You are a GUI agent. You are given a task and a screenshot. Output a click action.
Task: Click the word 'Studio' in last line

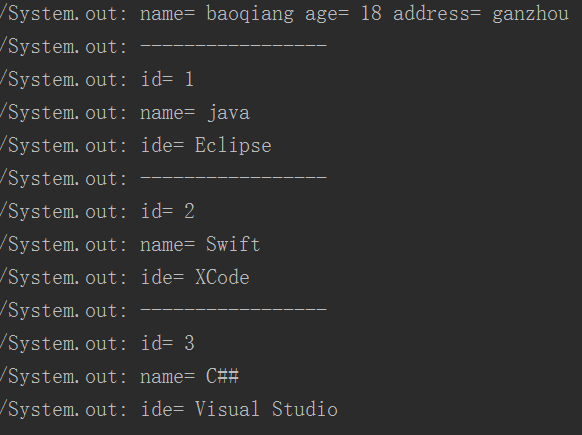[x=305, y=409]
